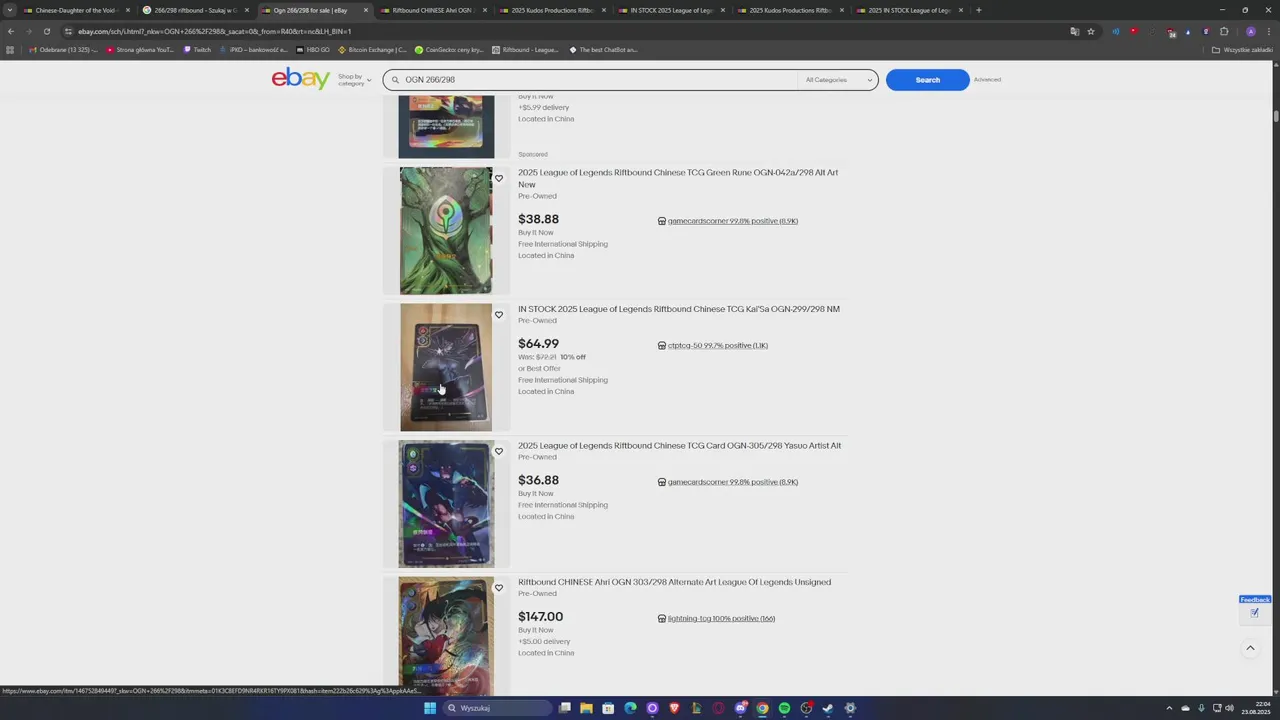Favorite the Yasuo Artist Alt listing
Screen dimensions: 1280x720
click(499, 452)
